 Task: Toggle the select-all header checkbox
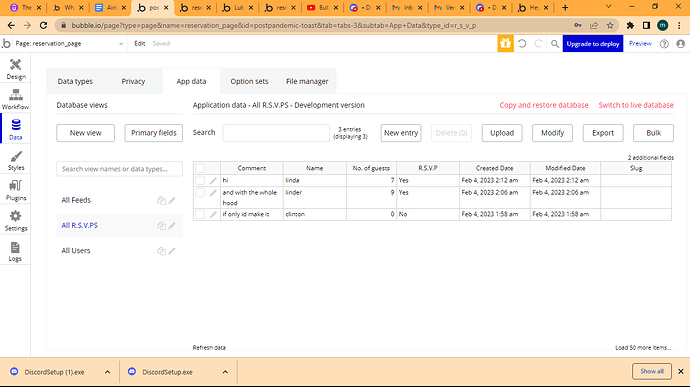[x=200, y=168]
